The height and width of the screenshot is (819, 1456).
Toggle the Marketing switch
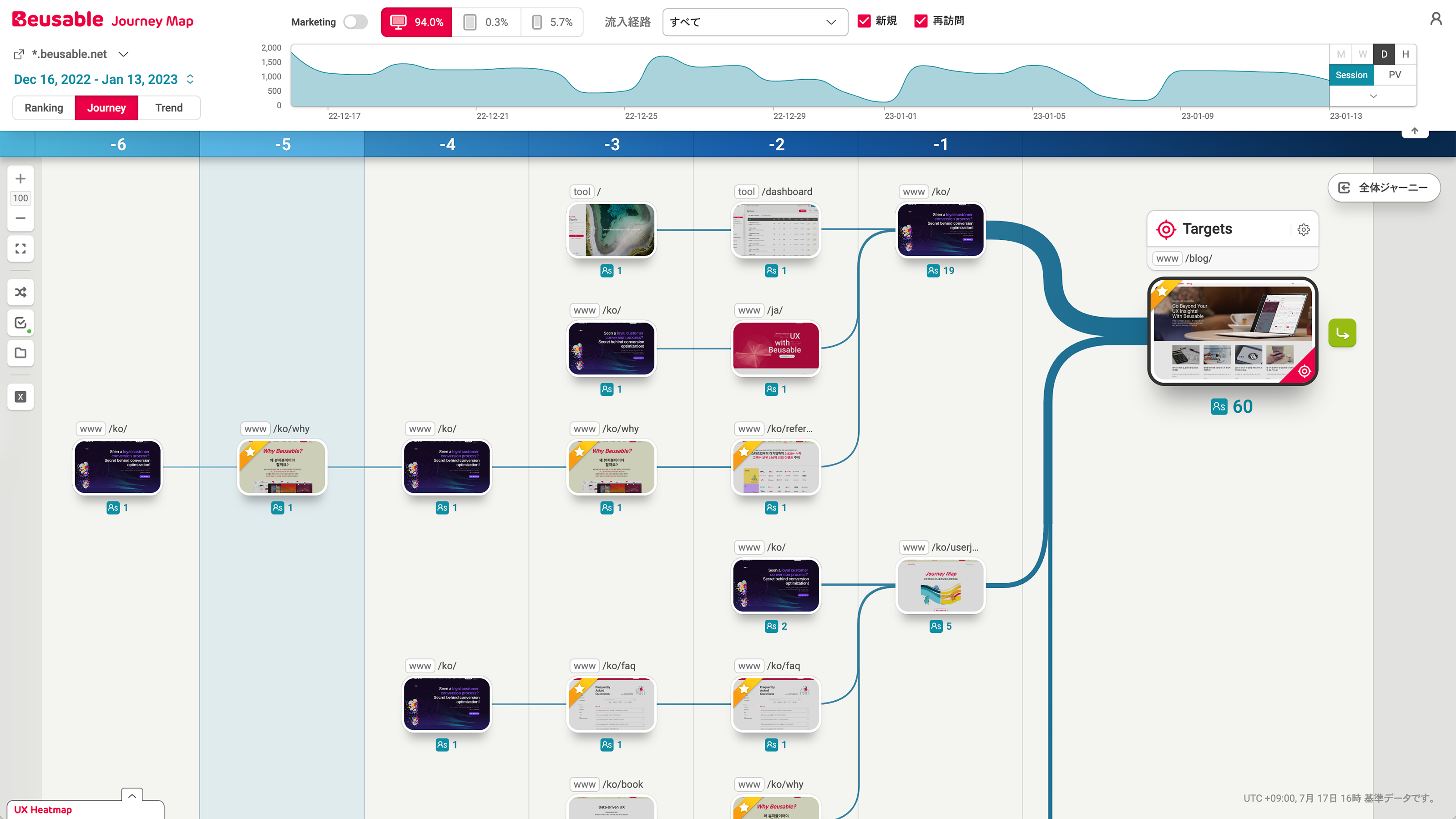tap(355, 22)
